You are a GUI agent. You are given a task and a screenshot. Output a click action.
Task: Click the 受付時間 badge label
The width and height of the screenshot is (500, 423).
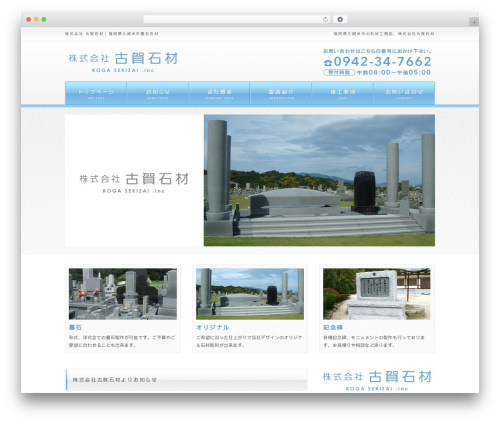click(x=339, y=72)
